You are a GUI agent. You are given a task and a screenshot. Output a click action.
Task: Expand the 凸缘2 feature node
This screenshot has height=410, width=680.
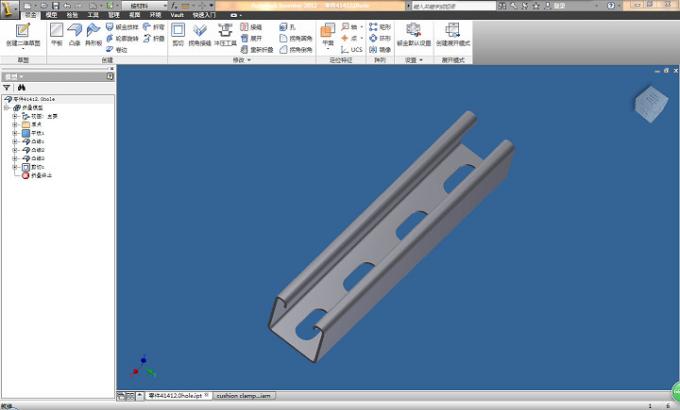(15, 150)
